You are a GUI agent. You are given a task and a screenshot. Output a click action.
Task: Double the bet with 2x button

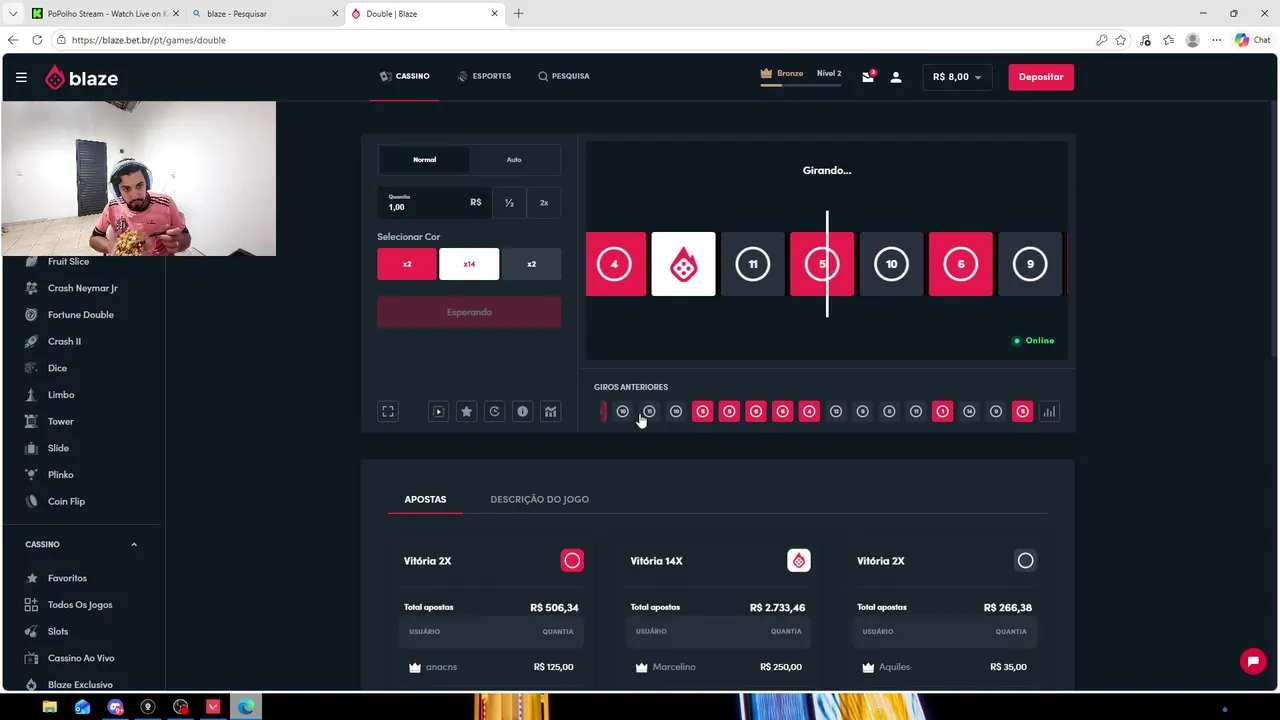point(544,202)
